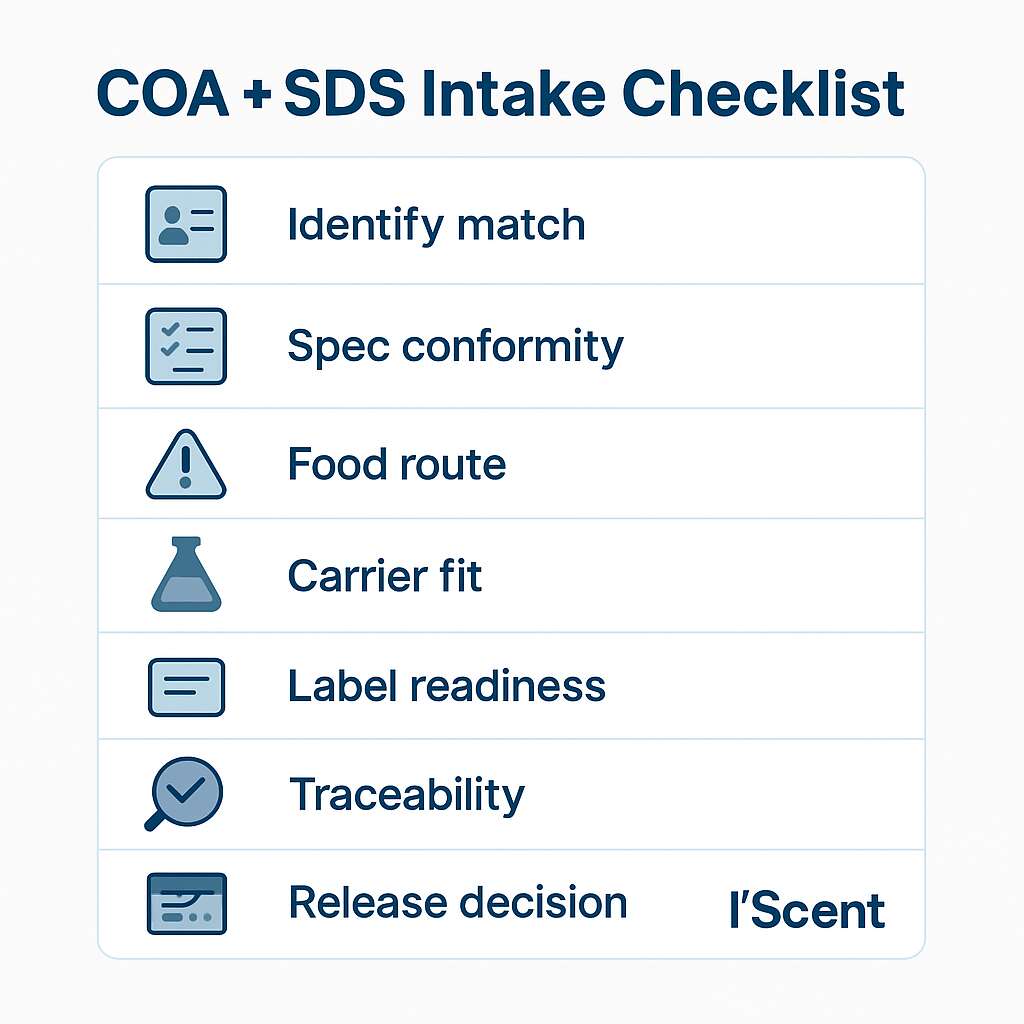Select the Spec conformity label
Image resolution: width=1024 pixels, height=1024 pixels.
click(x=455, y=347)
